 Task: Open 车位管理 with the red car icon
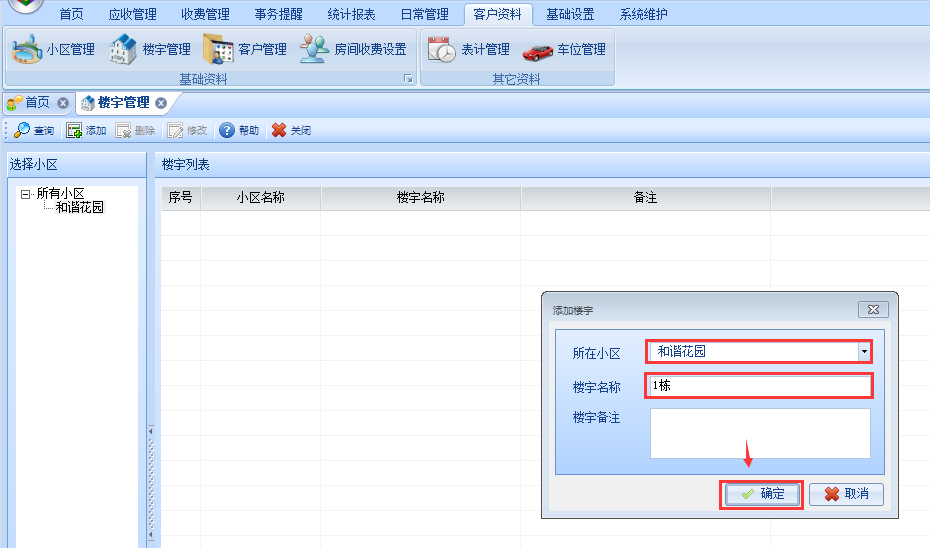click(x=564, y=49)
